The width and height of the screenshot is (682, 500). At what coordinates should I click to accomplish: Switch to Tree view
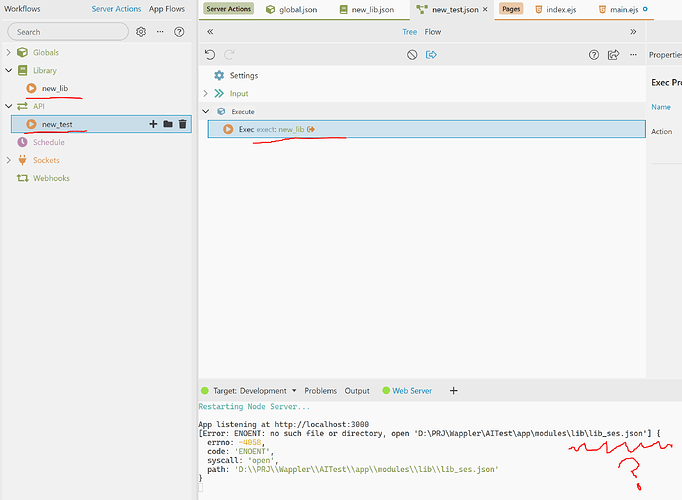click(x=409, y=32)
